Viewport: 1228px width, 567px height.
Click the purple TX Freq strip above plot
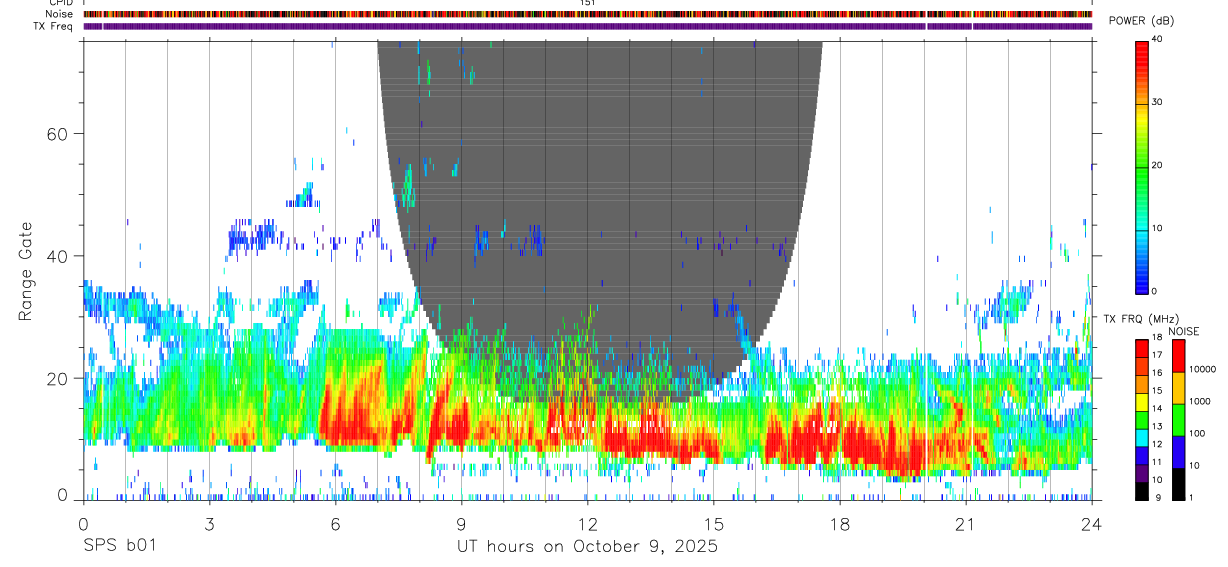click(x=587, y=26)
